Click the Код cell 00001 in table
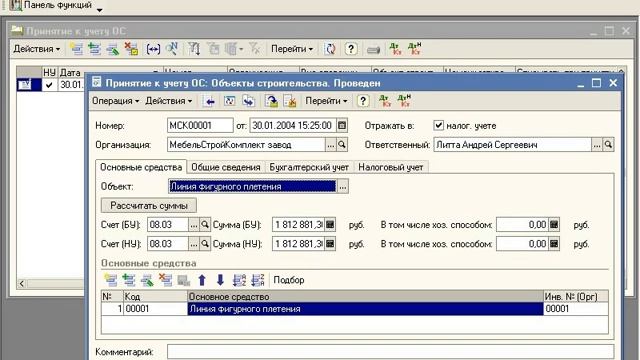This screenshot has height=360, width=640. (x=155, y=309)
